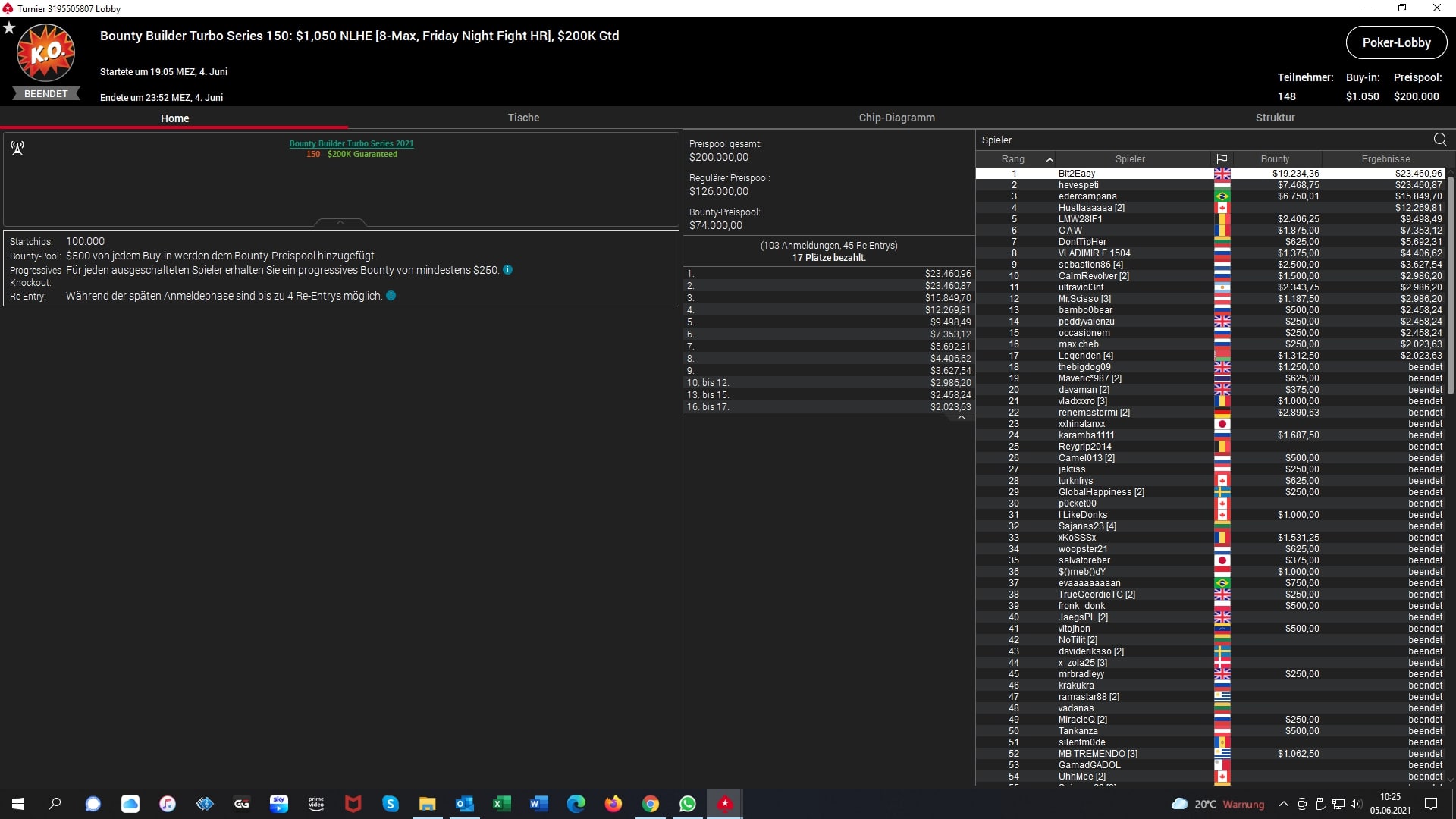Click info icon beside Re-Entry text
The image size is (1456, 819).
point(391,296)
